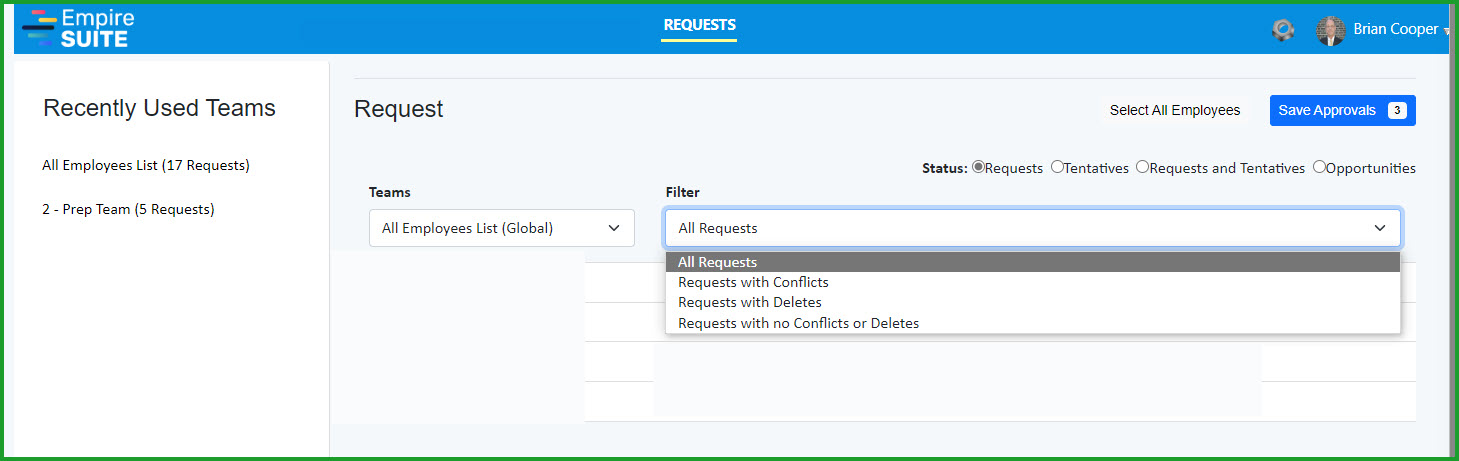Screen dimensions: 1459x461
Task: Select the Tentatives status radio button
Action: (1057, 167)
